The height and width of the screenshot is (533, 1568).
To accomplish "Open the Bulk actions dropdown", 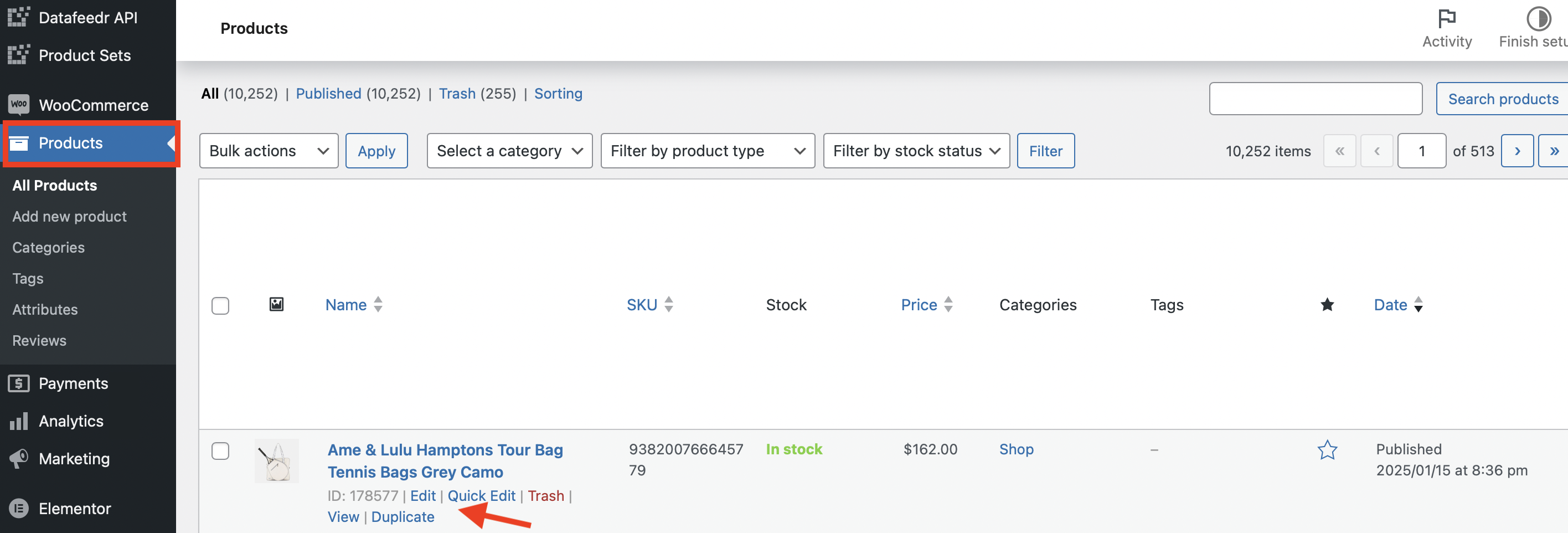I will (x=269, y=151).
